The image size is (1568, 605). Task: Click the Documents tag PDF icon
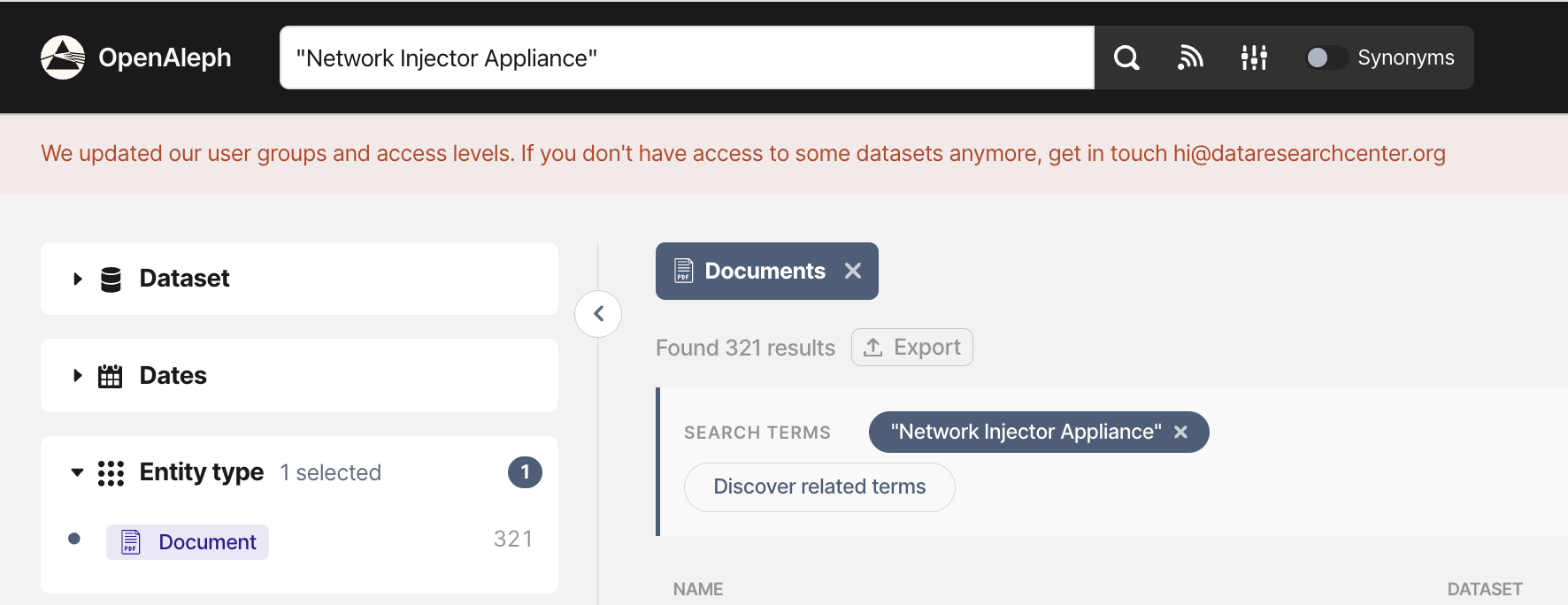tap(683, 271)
